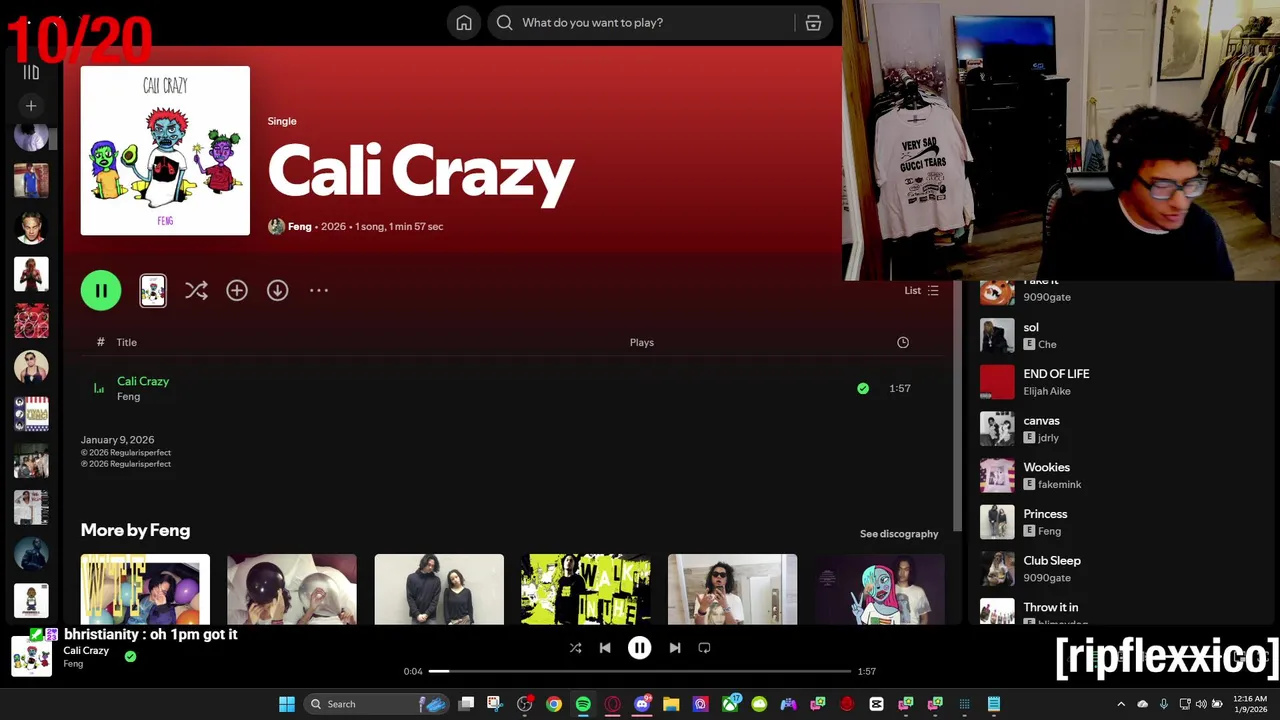
Task: Open See discography link
Action: pos(899,533)
